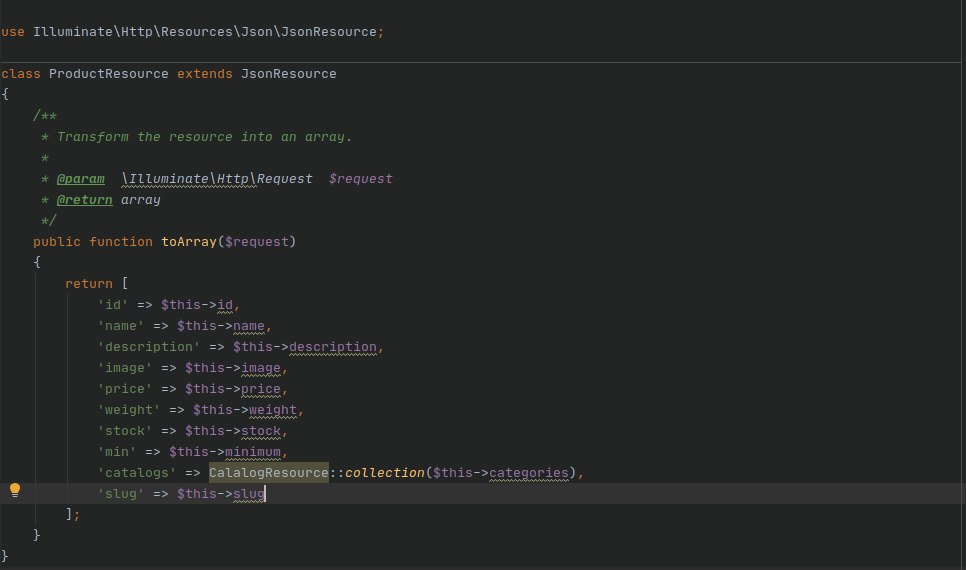Place cursor on 'slug' property after $this->
Viewport: 966px width, 570px height.
click(249, 494)
